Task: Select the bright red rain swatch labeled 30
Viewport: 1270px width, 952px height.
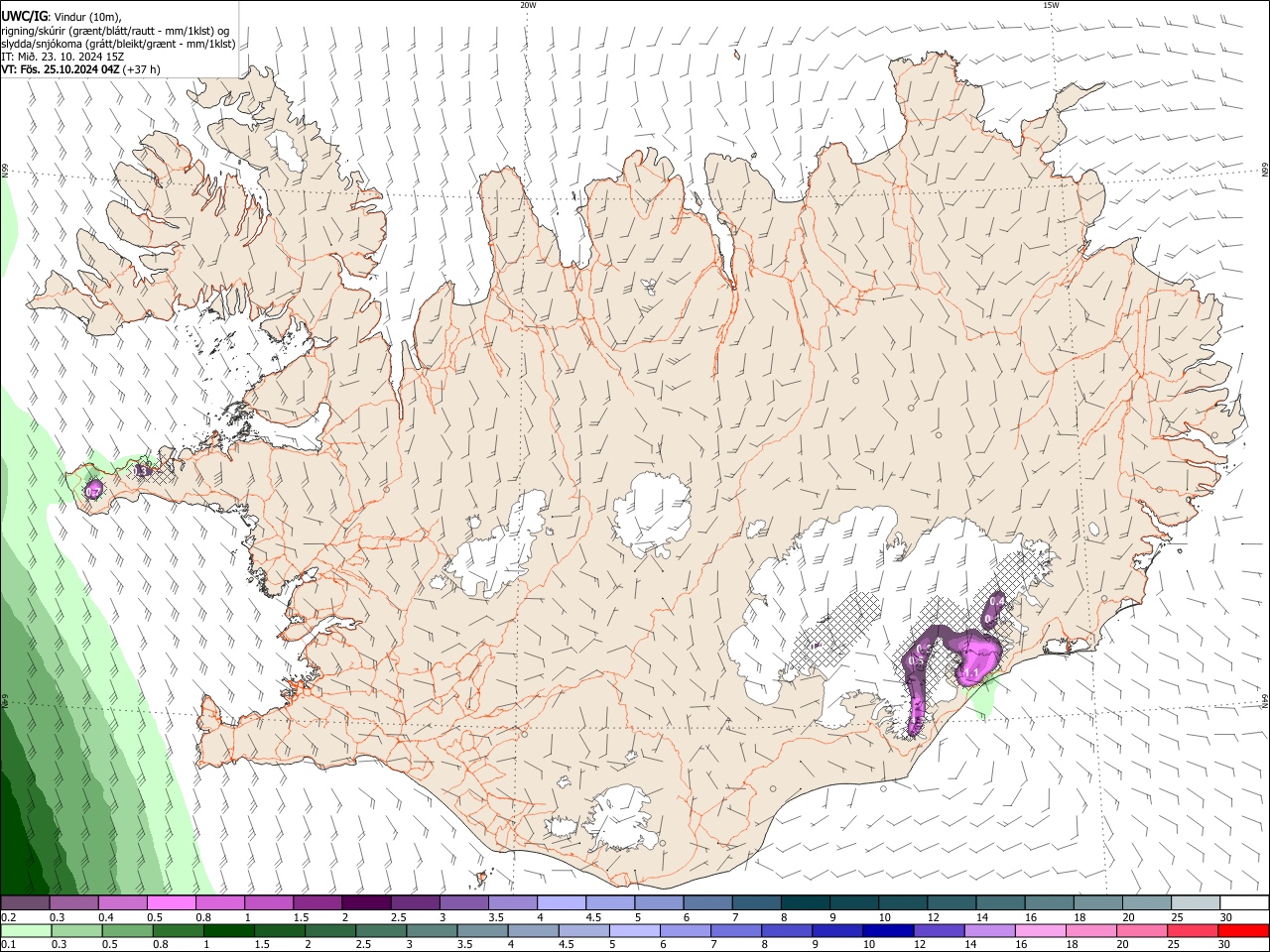Action: 1243,930
